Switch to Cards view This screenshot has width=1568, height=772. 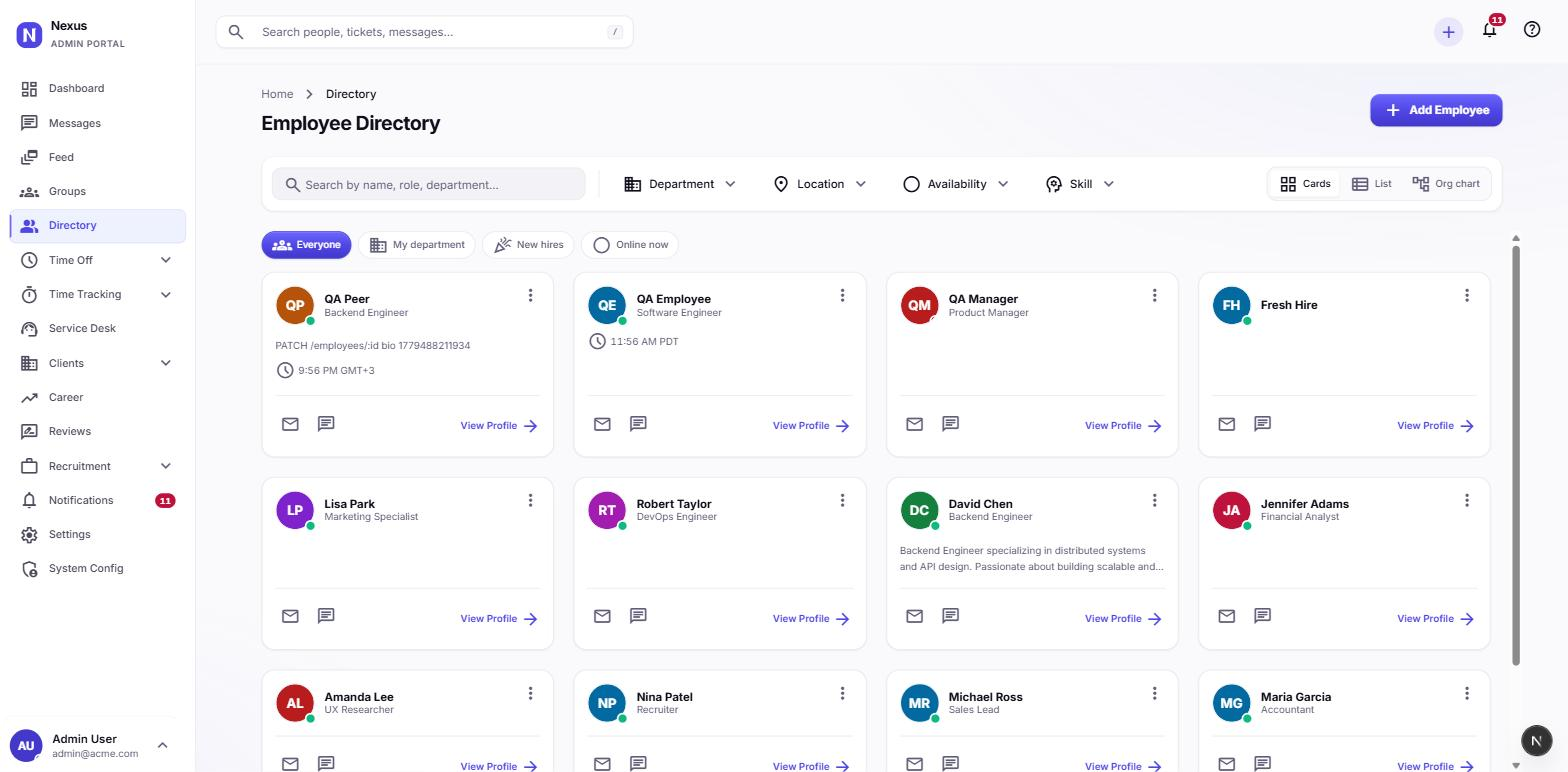pyautogui.click(x=1305, y=184)
